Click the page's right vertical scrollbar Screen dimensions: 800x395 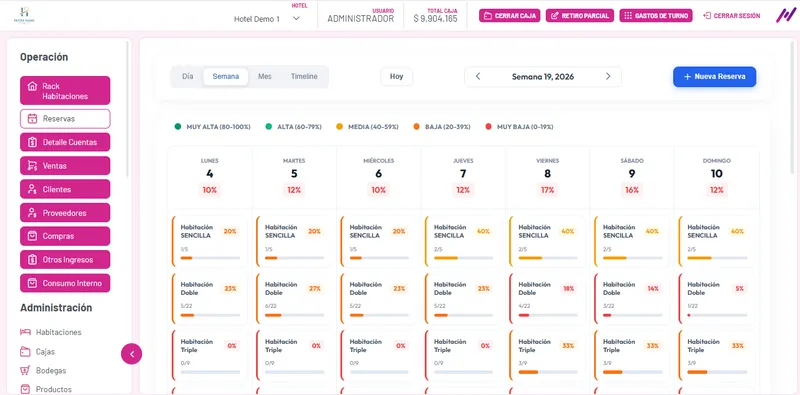pyautogui.click(x=792, y=107)
